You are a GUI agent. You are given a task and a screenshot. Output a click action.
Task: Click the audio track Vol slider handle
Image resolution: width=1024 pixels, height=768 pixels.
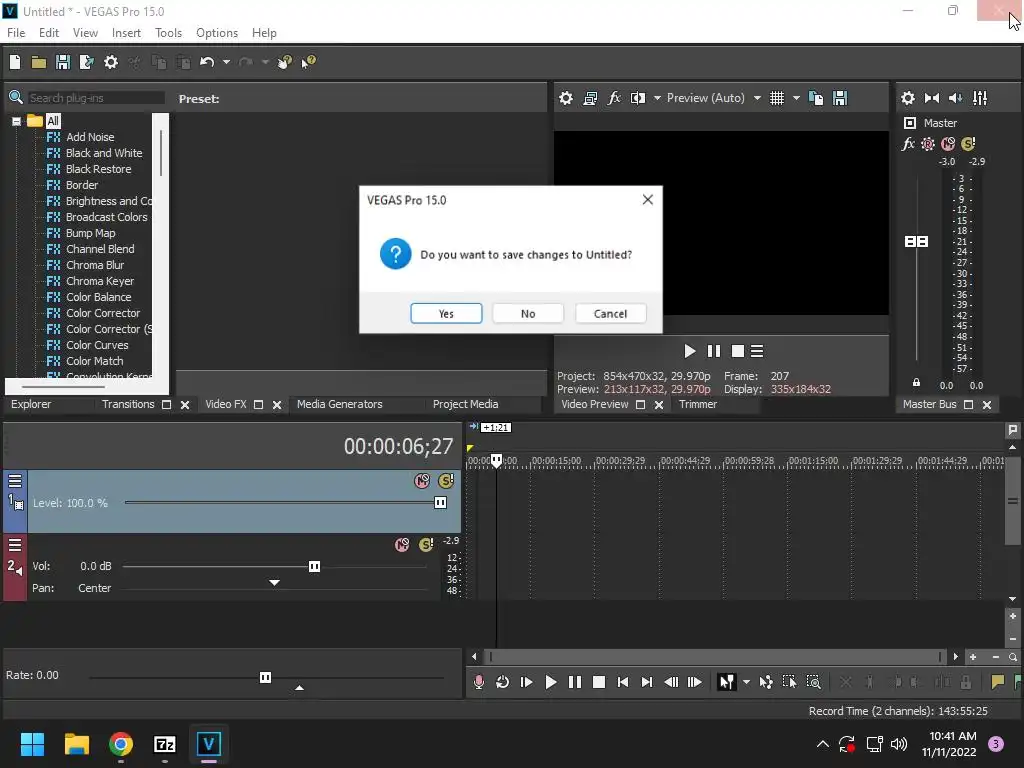click(x=314, y=566)
